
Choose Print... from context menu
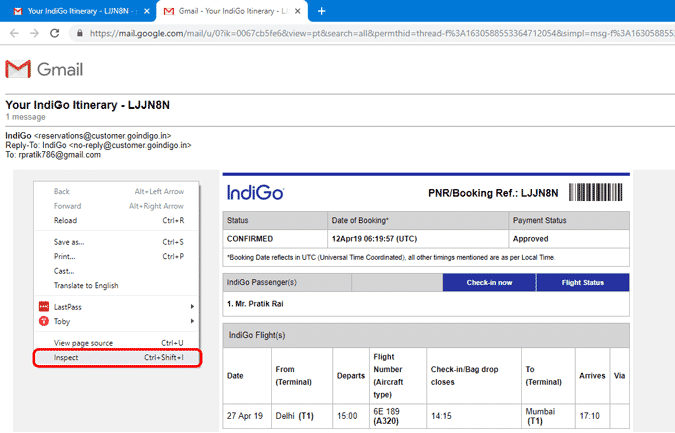(x=64, y=256)
